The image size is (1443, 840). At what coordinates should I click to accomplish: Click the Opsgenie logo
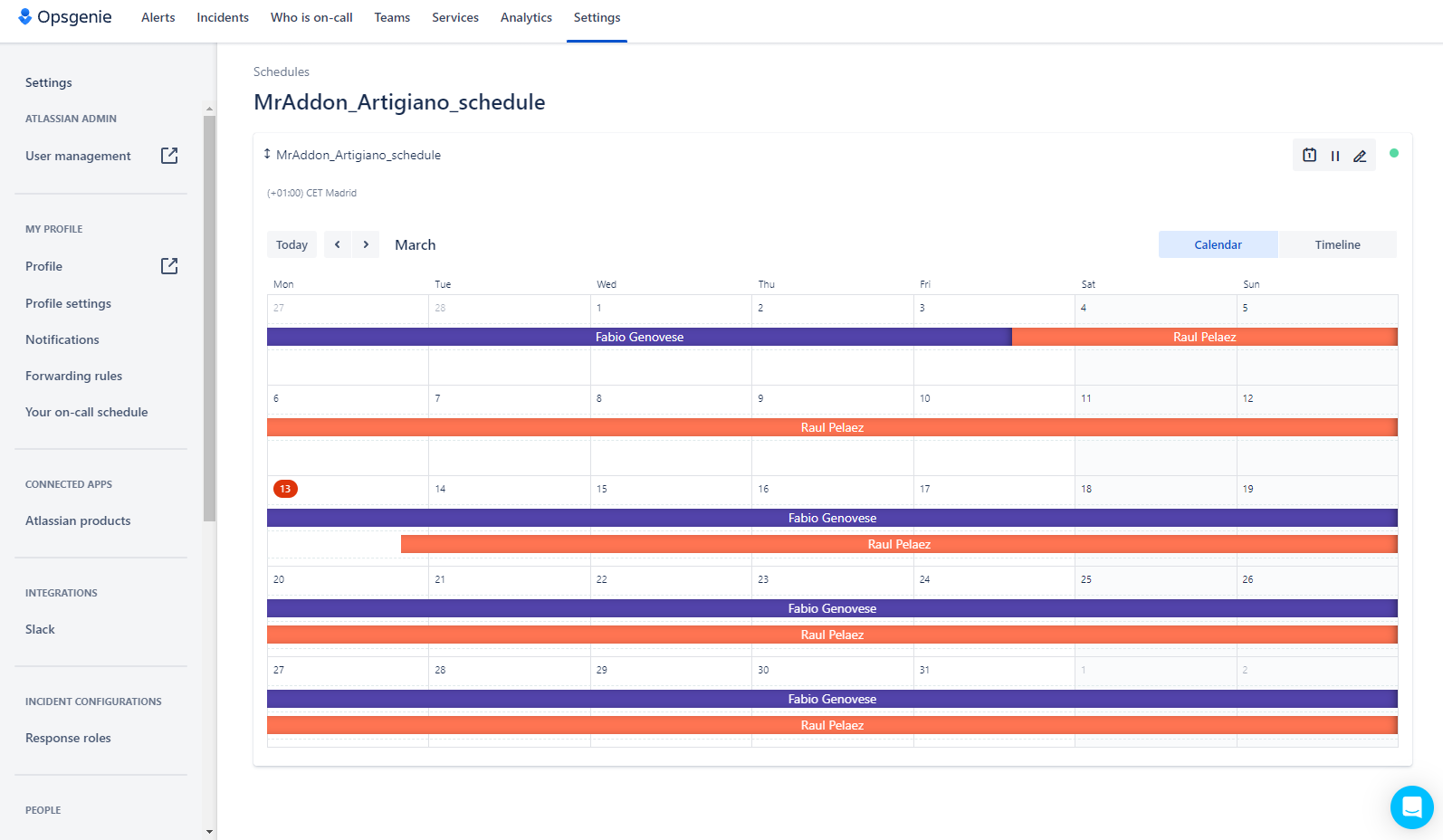click(65, 17)
